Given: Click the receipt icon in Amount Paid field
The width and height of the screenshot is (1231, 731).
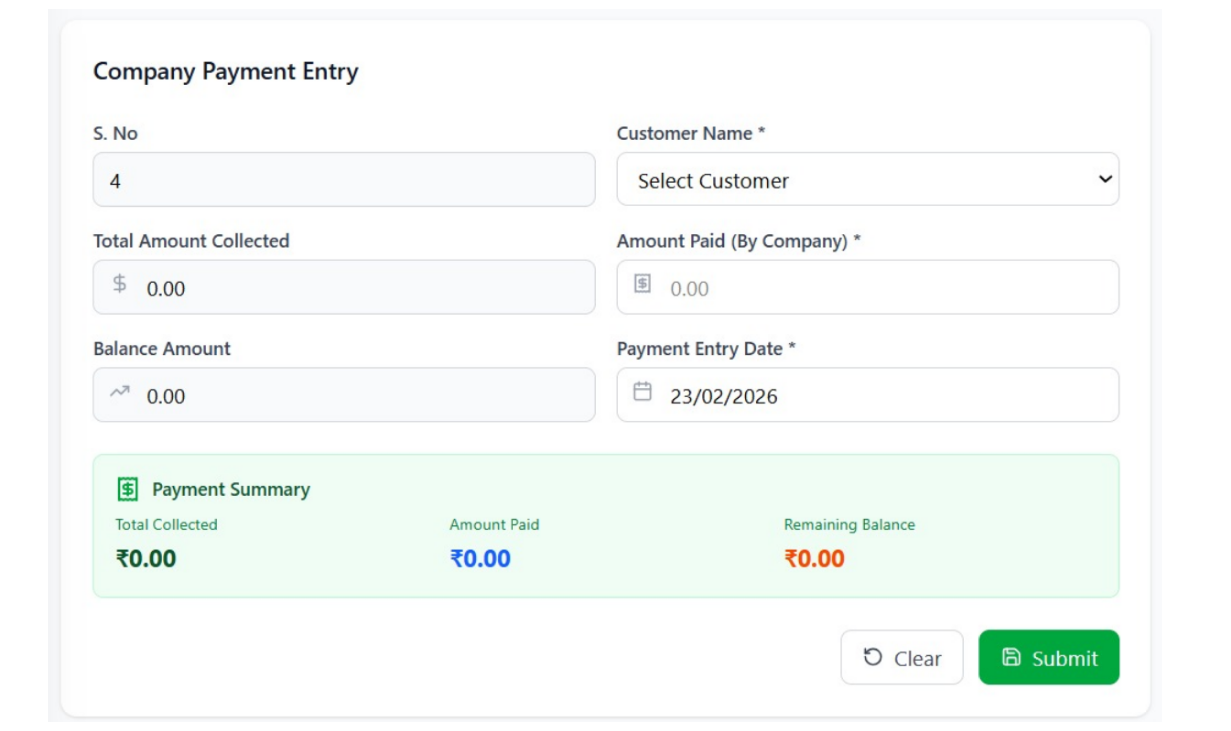Looking at the screenshot, I should point(643,284).
